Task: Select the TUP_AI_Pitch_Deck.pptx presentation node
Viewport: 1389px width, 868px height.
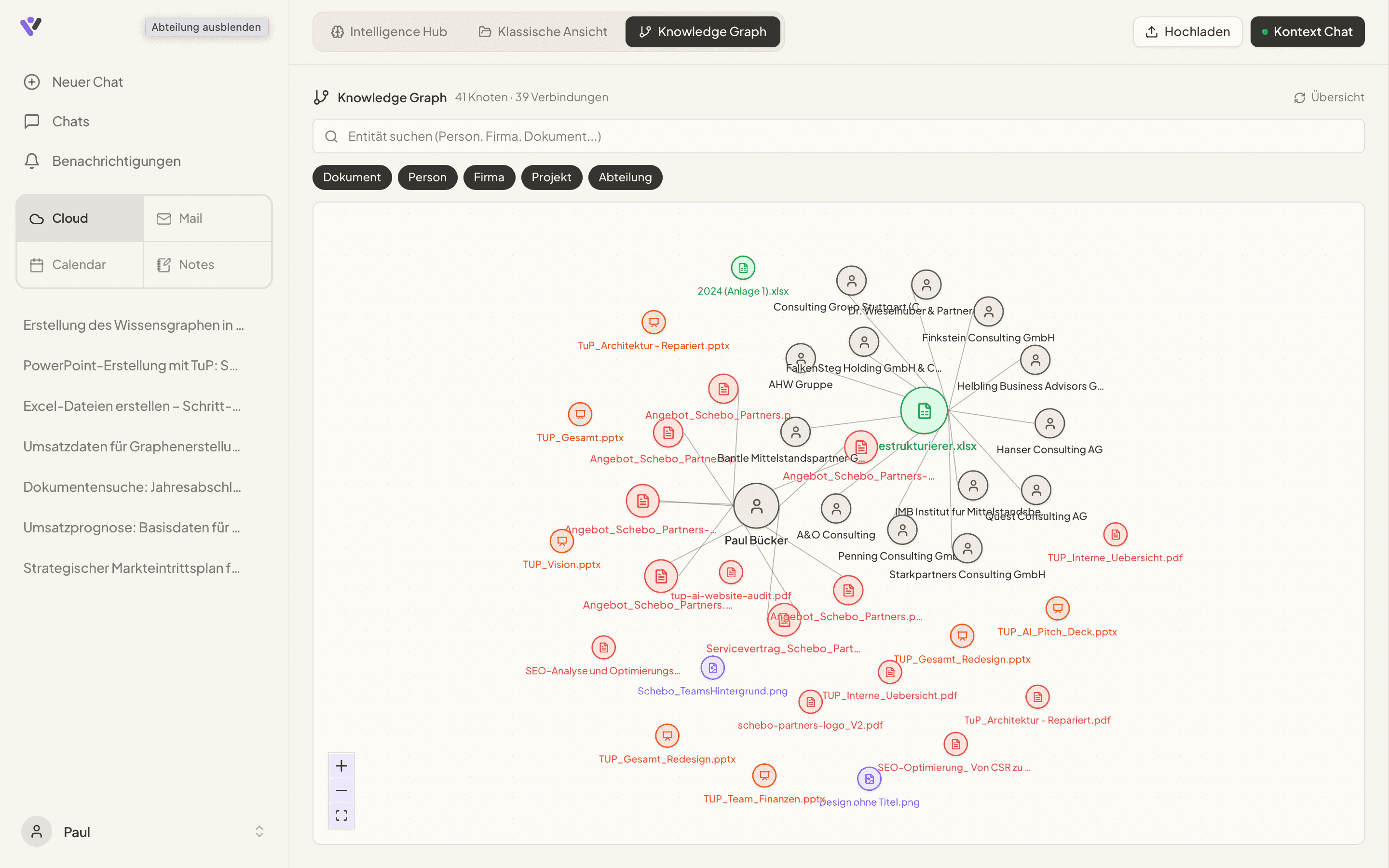Action: 1057,609
